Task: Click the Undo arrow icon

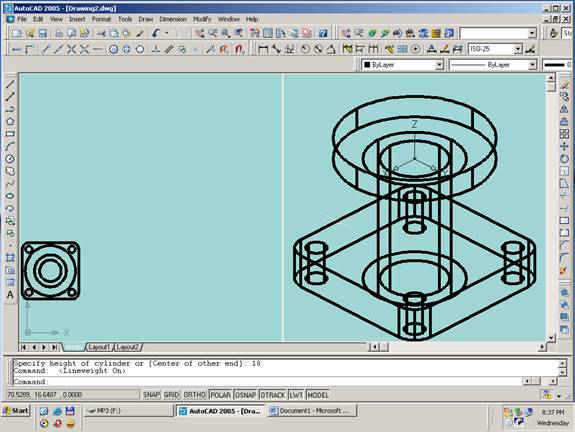Action: pos(156,33)
